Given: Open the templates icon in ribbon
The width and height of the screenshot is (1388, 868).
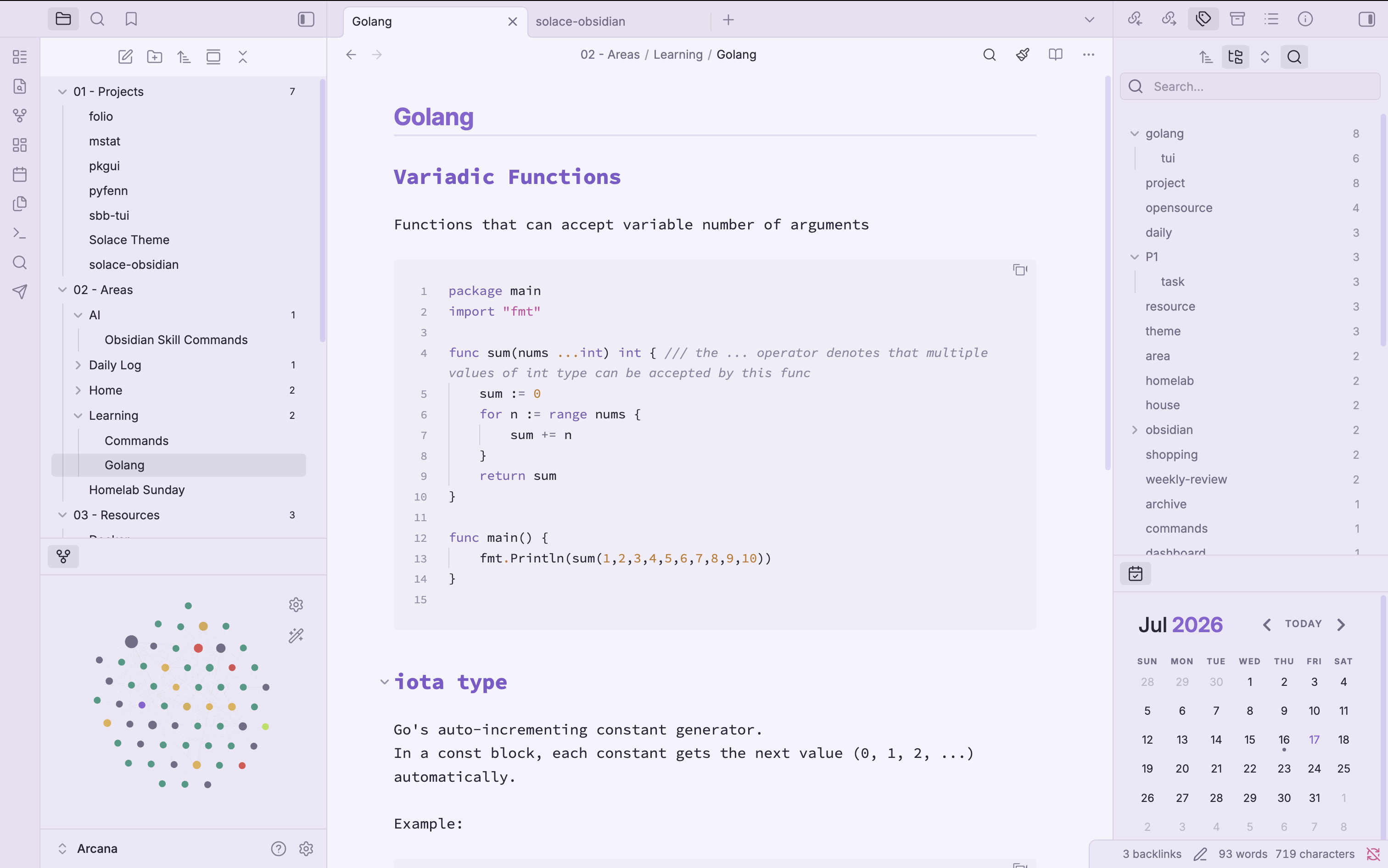Looking at the screenshot, I should (20, 204).
